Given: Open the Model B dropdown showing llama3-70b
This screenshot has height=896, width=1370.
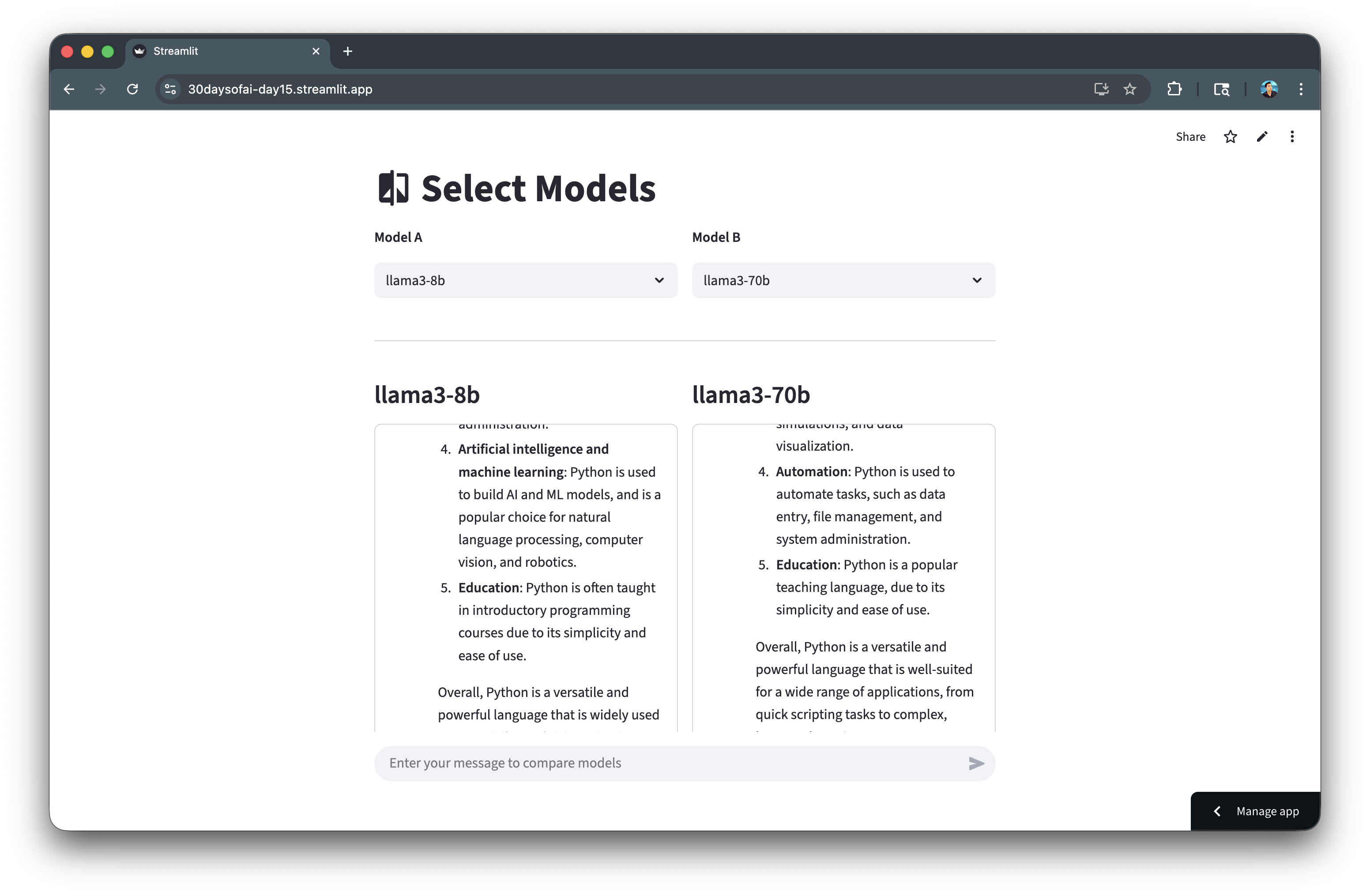Looking at the screenshot, I should pos(843,280).
